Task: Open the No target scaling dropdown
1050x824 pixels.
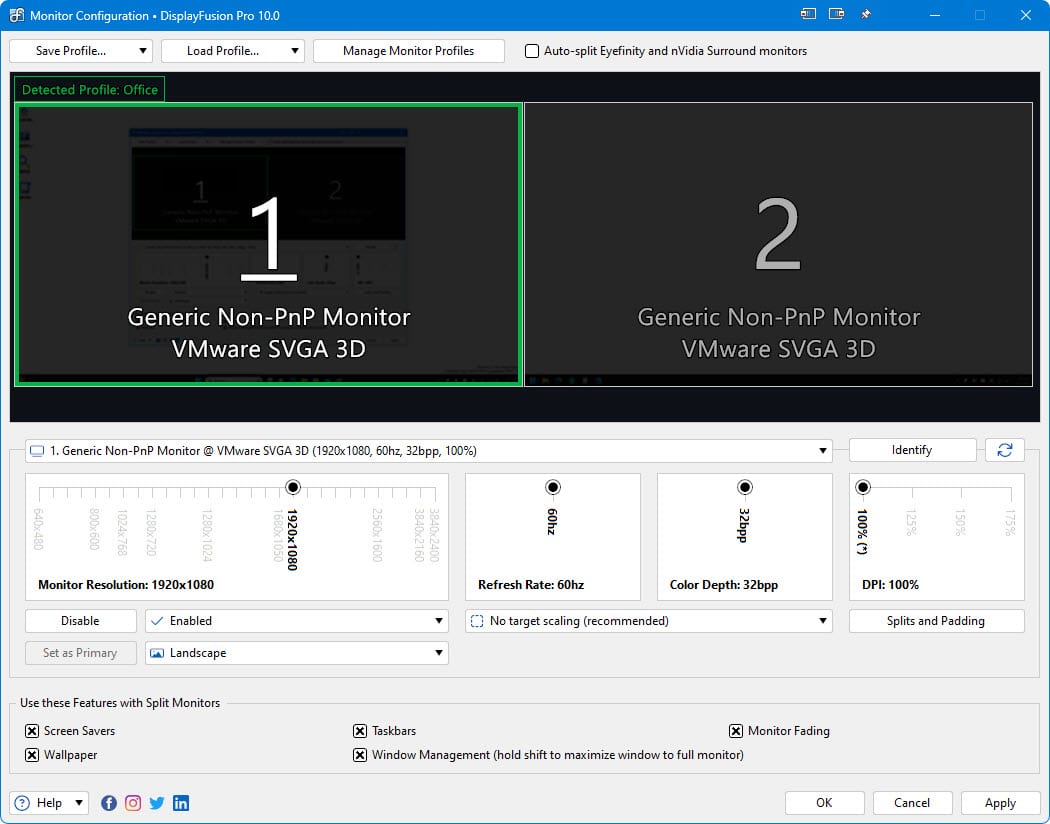Action: point(648,621)
